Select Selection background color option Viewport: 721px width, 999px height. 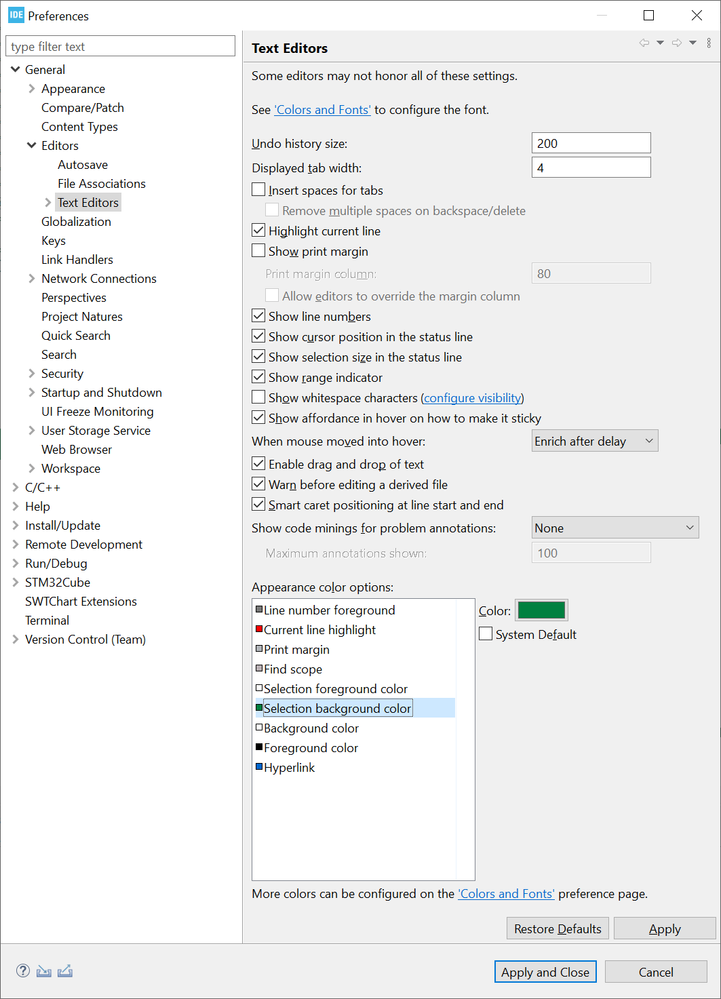click(x=337, y=708)
